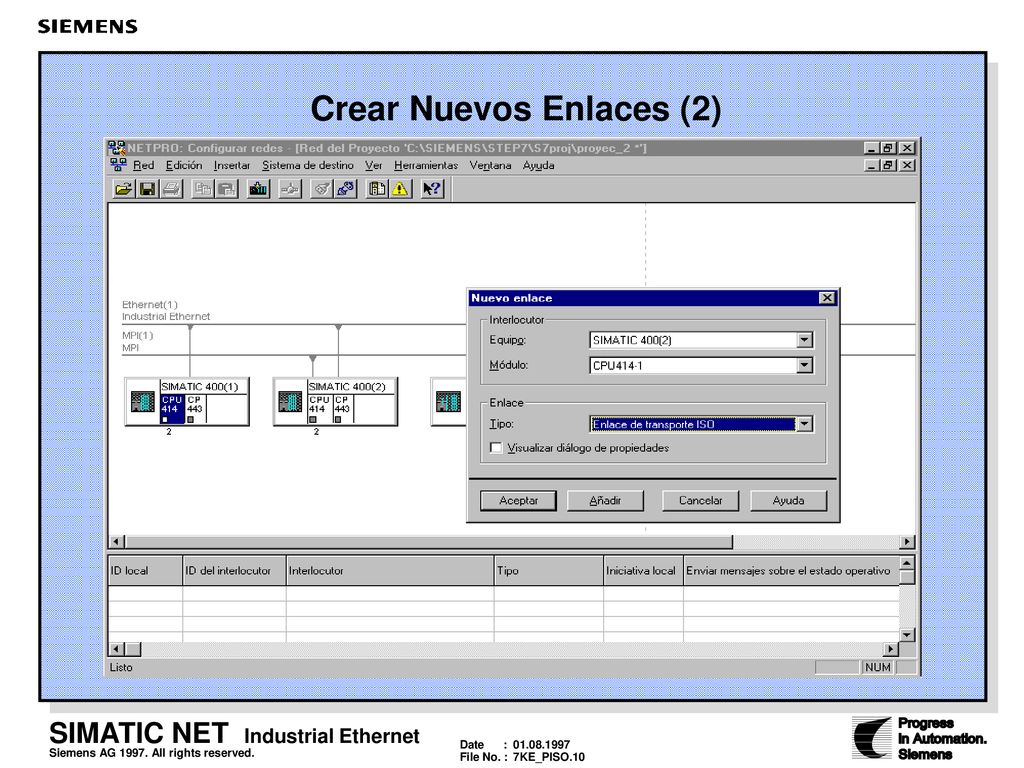Click the catalog book toolbar icon
1024x768 pixels.
pos(377,189)
